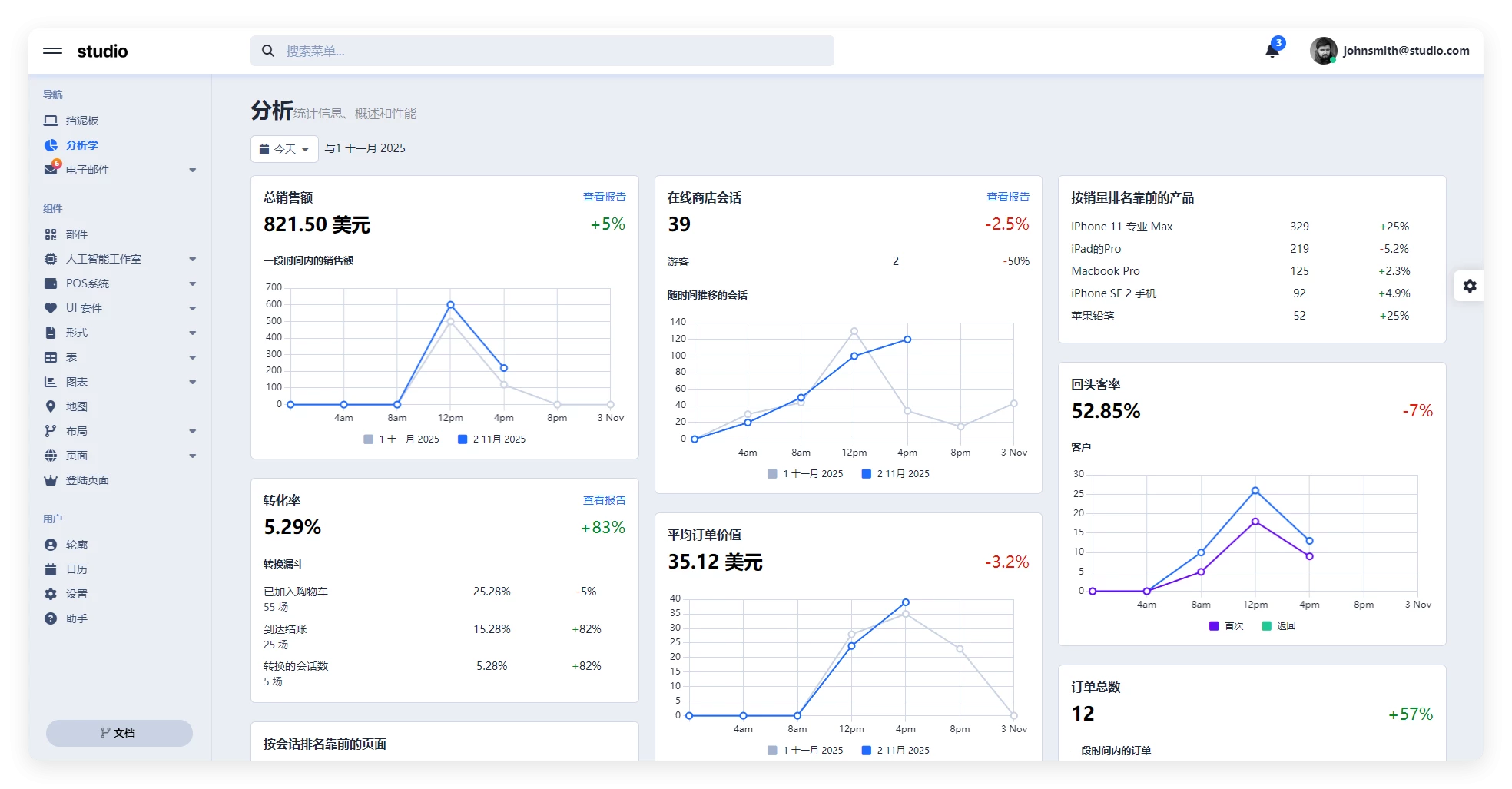1512x789 pixels.
Task: Select 分析学 analytics menu item
Action: (81, 145)
